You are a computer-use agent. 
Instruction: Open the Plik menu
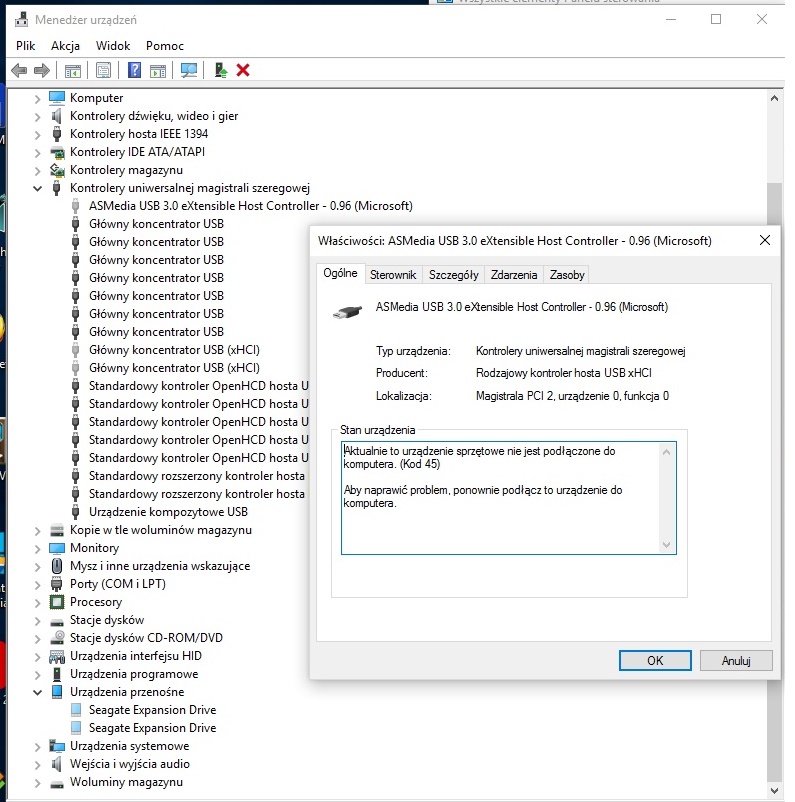[x=26, y=46]
